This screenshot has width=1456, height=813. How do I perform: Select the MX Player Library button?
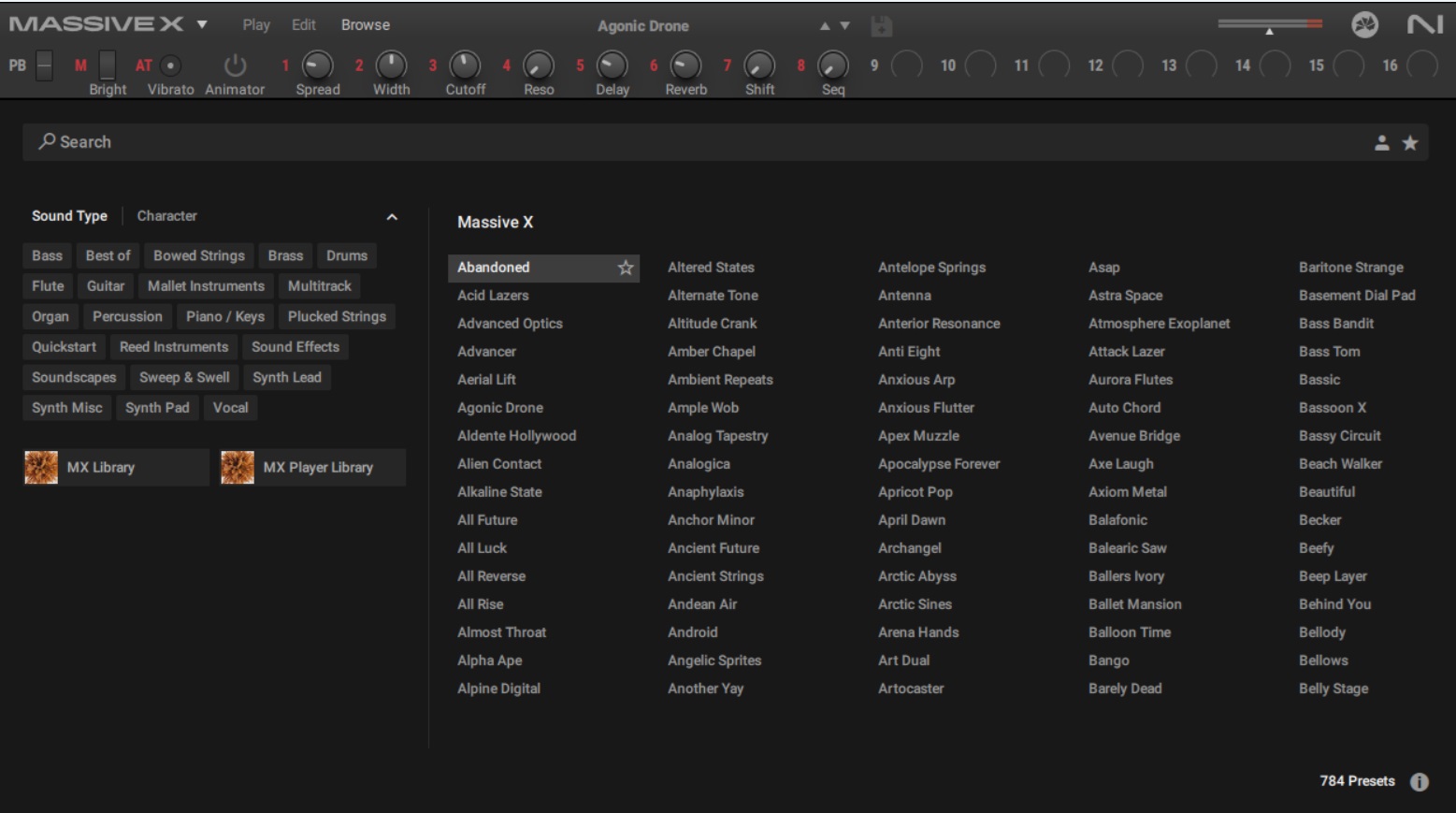coord(312,467)
